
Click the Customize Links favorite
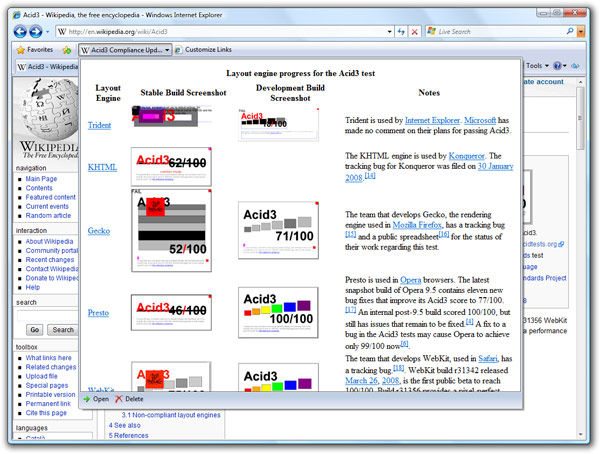tap(203, 50)
